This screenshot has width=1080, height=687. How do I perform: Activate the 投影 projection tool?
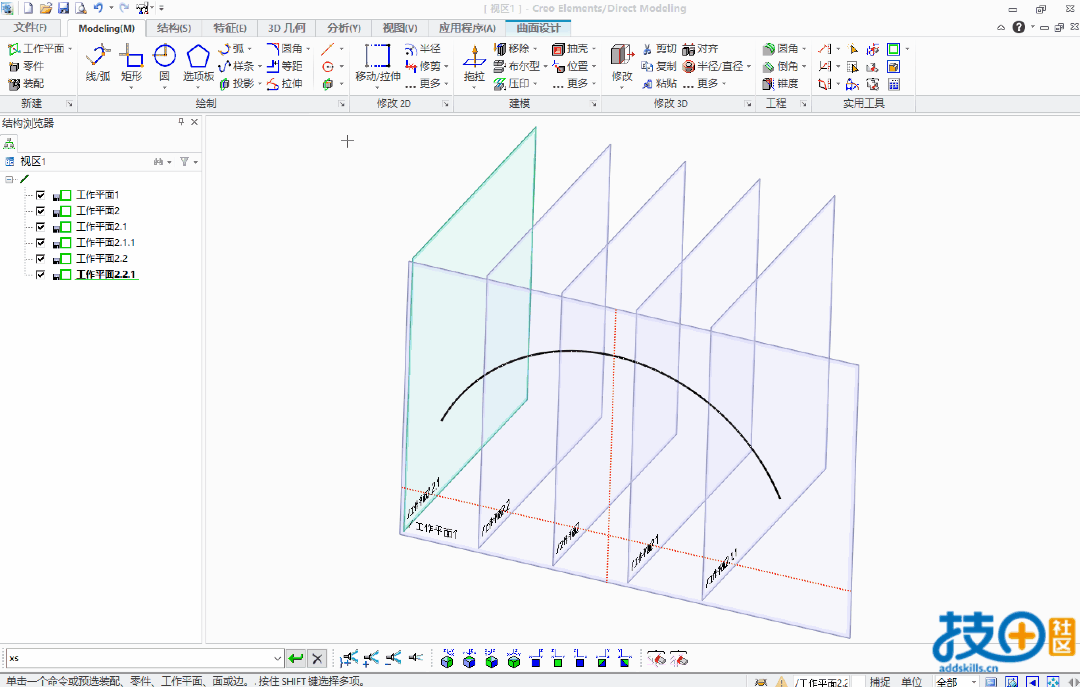236,83
